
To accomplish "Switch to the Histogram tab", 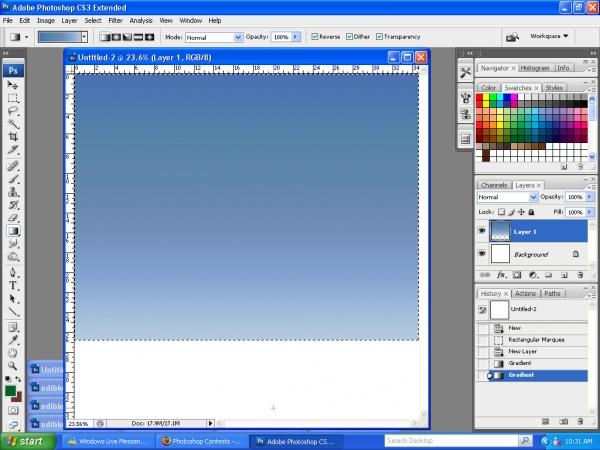I will pyautogui.click(x=535, y=68).
